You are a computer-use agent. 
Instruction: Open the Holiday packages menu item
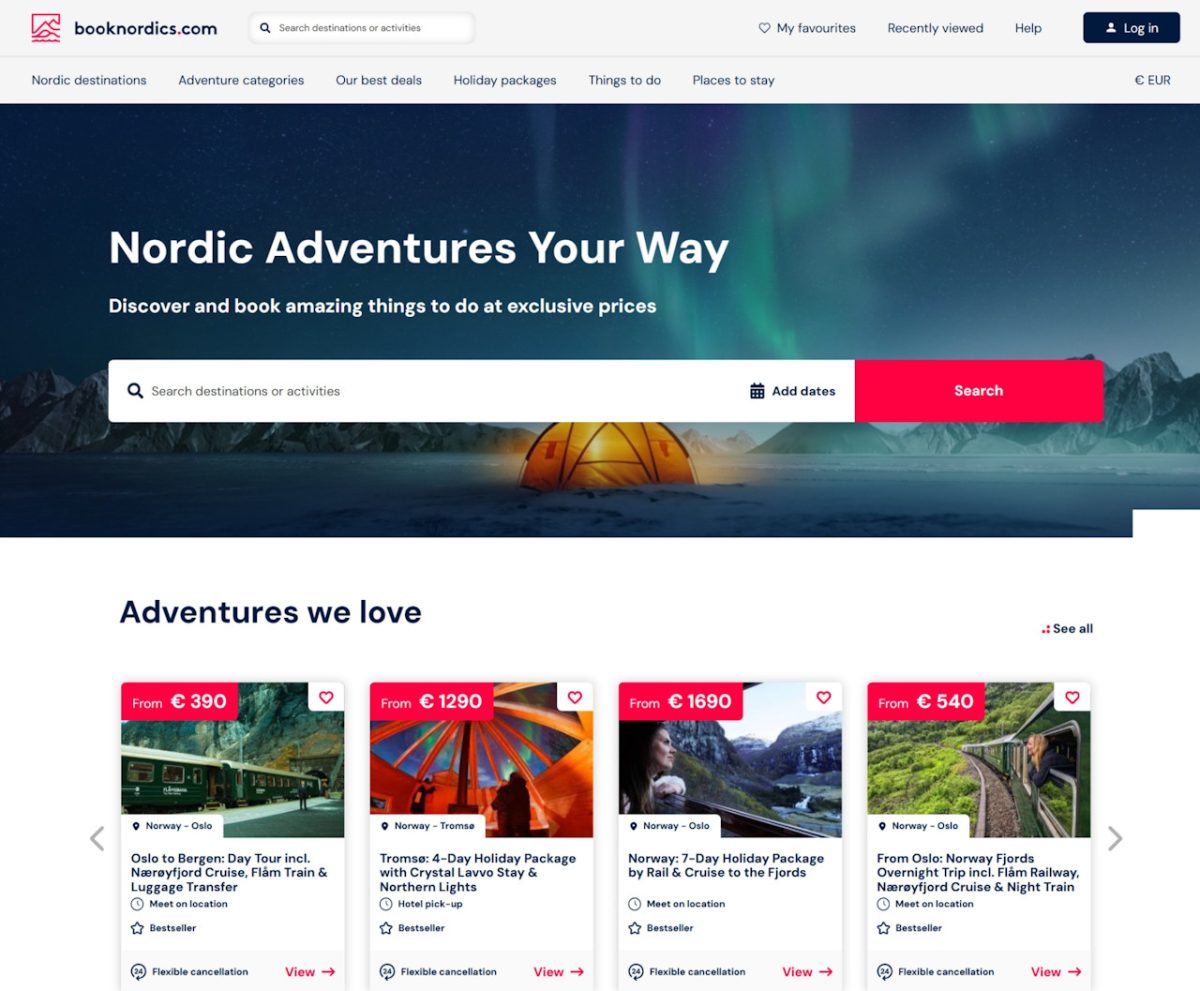tap(505, 80)
